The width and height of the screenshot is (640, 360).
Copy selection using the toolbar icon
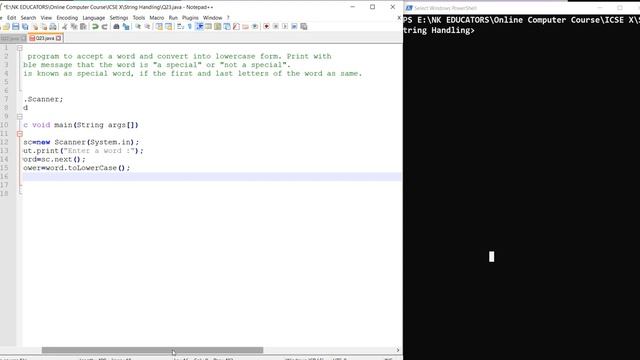point(74,27)
